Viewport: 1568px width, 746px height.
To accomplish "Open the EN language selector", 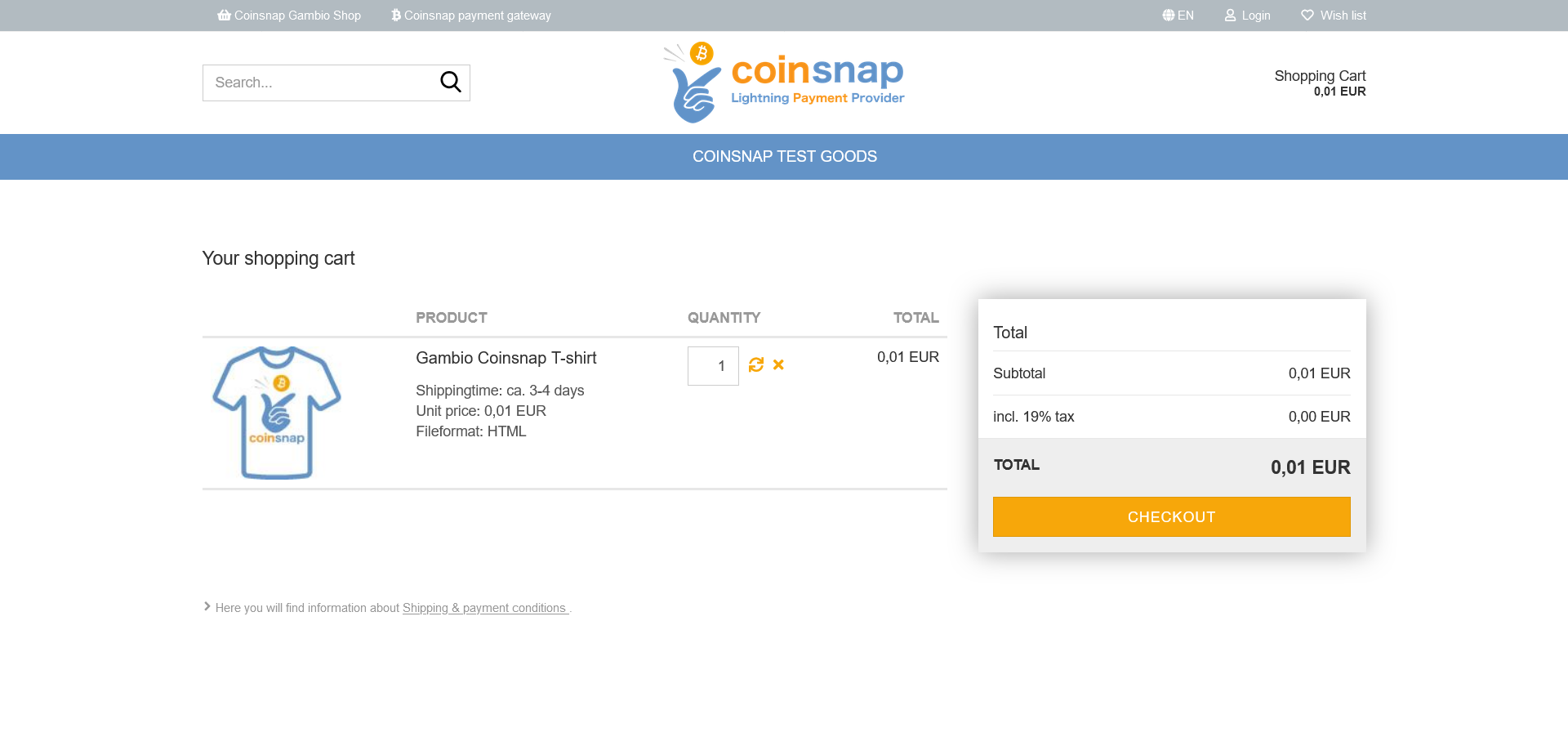I will [x=1178, y=15].
